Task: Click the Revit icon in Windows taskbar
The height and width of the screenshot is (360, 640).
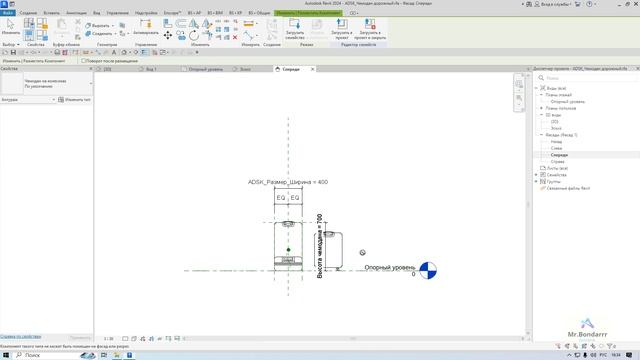Action: tap(129, 355)
